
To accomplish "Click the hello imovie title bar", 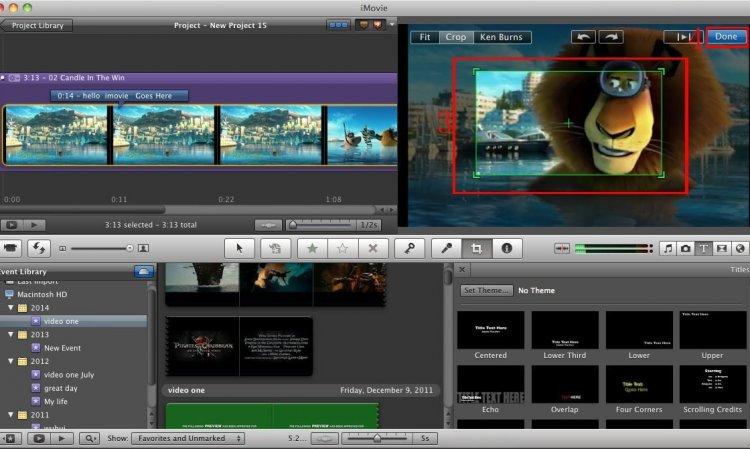I will click(119, 96).
